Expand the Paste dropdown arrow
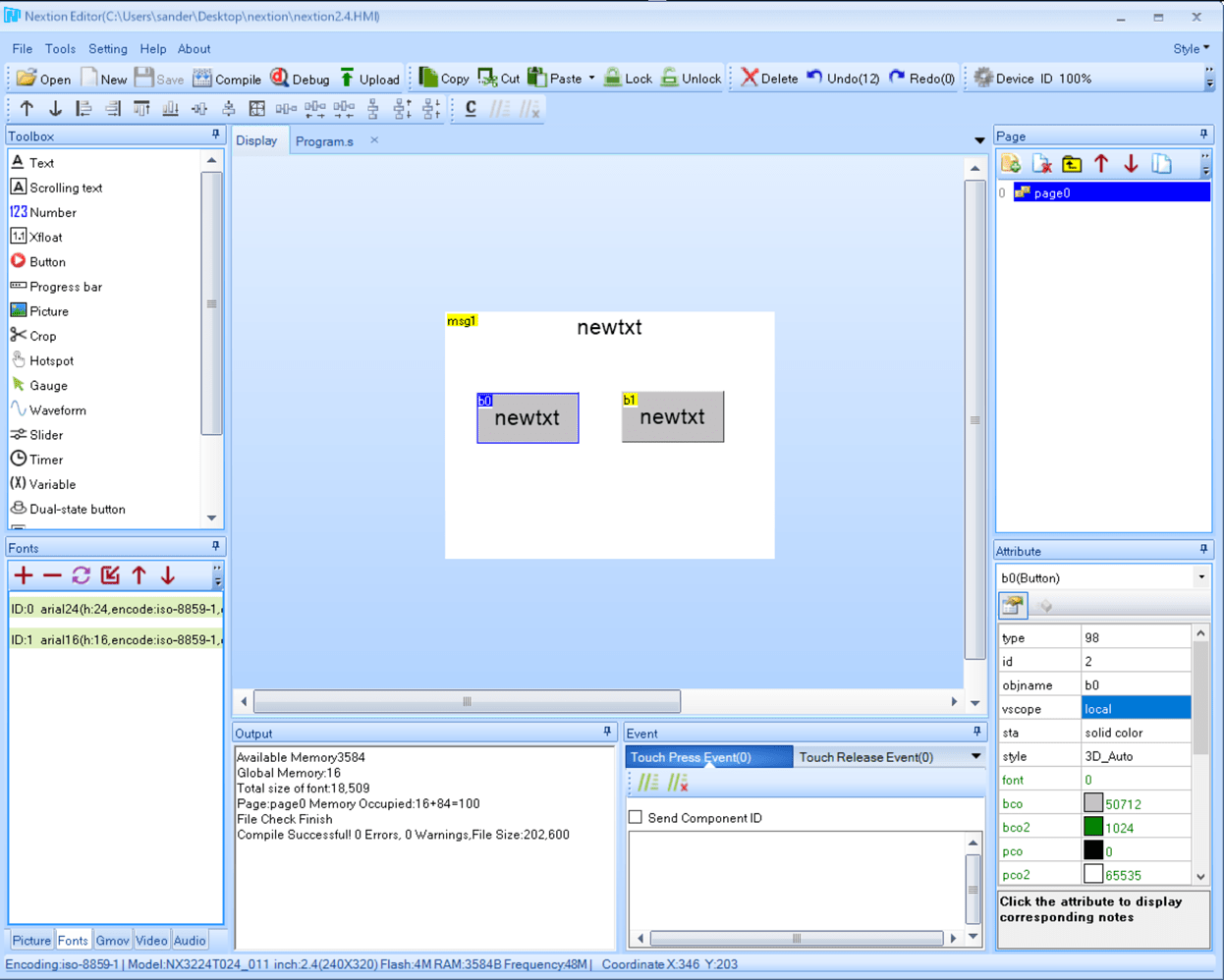The width and height of the screenshot is (1224, 980). 592,79
